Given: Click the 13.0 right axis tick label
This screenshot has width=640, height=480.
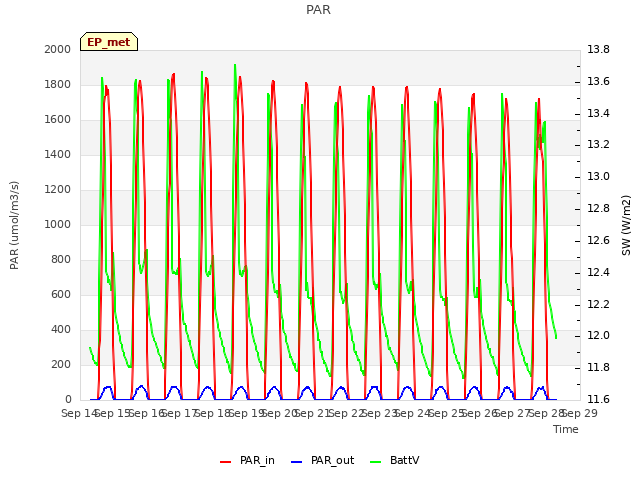Looking at the screenshot, I should [598, 176].
